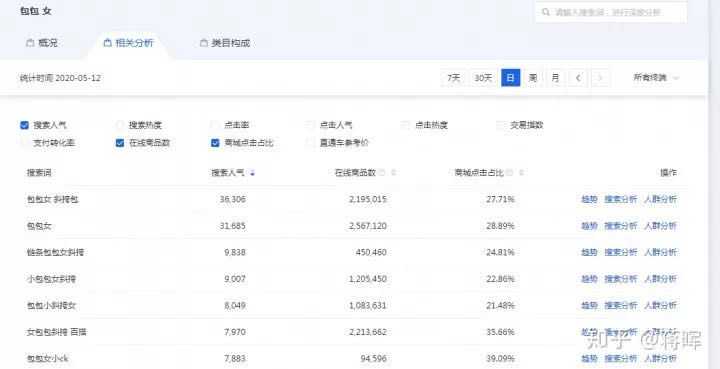Switch to the 概况 tab
Image resolution: width=720 pixels, height=369 pixels.
pos(42,43)
